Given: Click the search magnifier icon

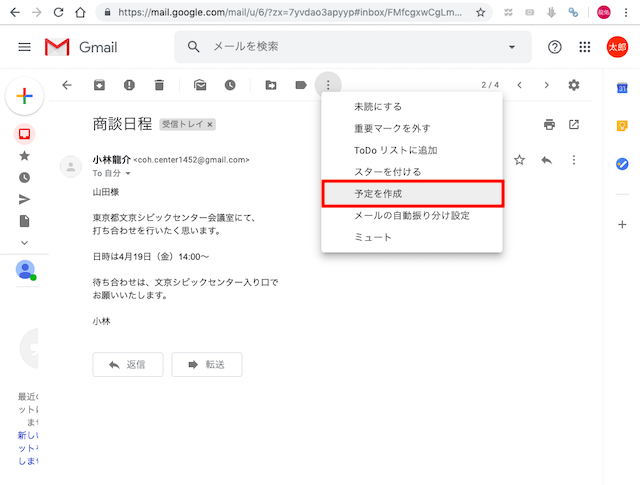Looking at the screenshot, I should tap(193, 47).
